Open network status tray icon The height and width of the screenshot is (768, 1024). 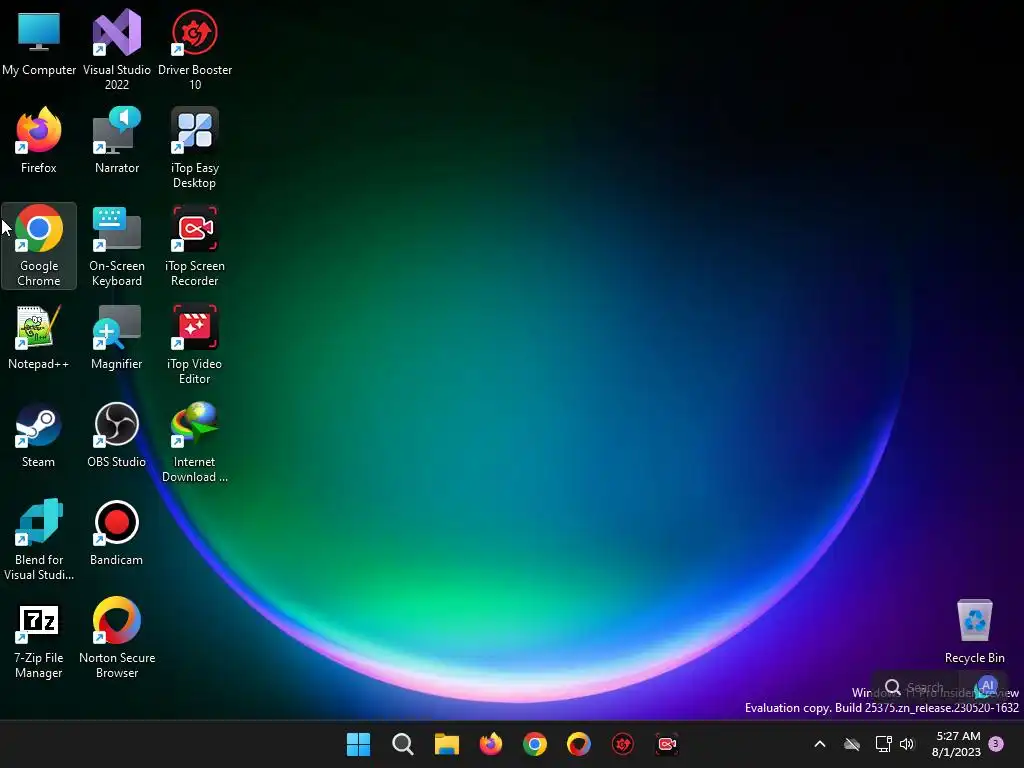[883, 744]
